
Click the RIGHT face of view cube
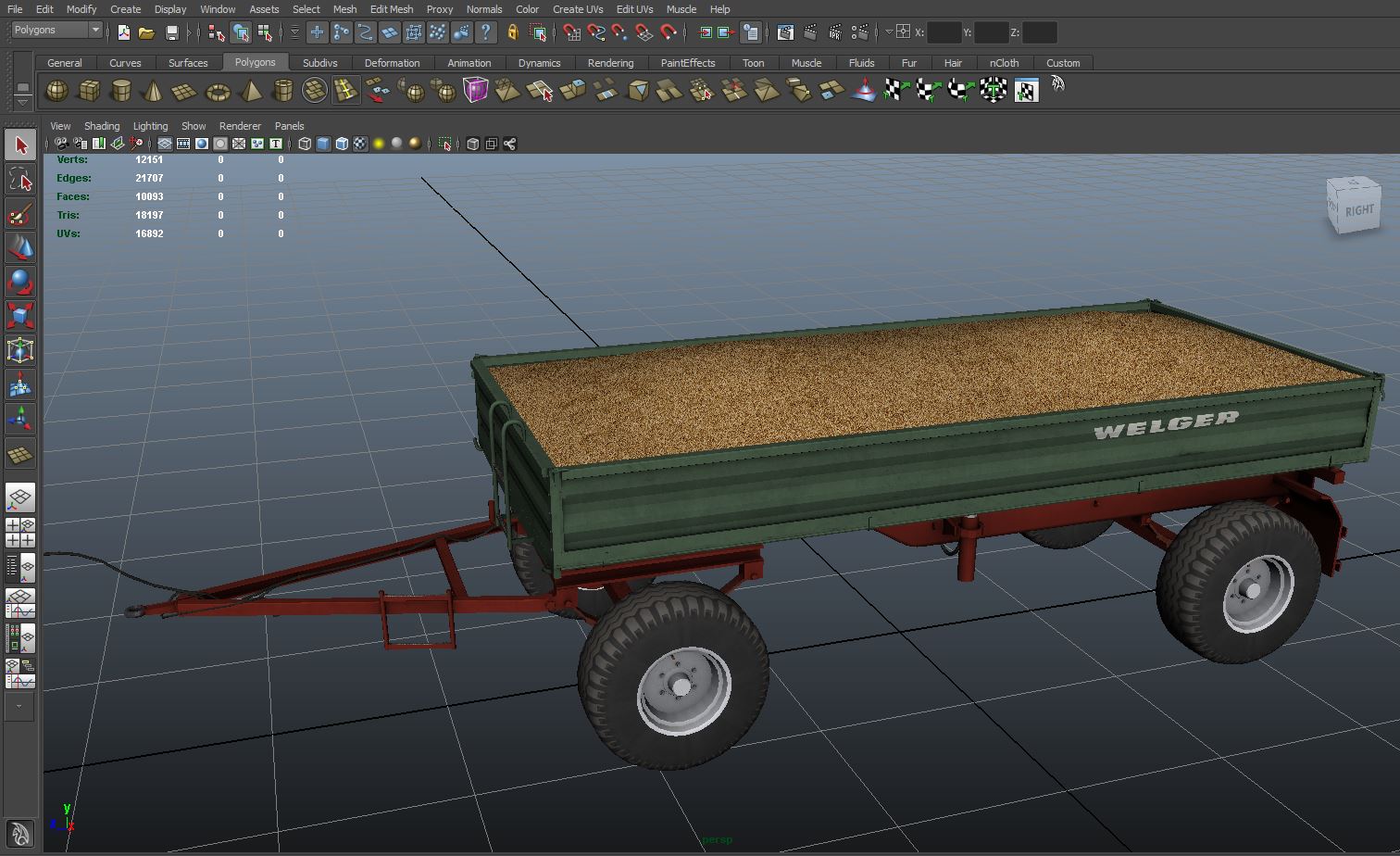pos(1359,210)
